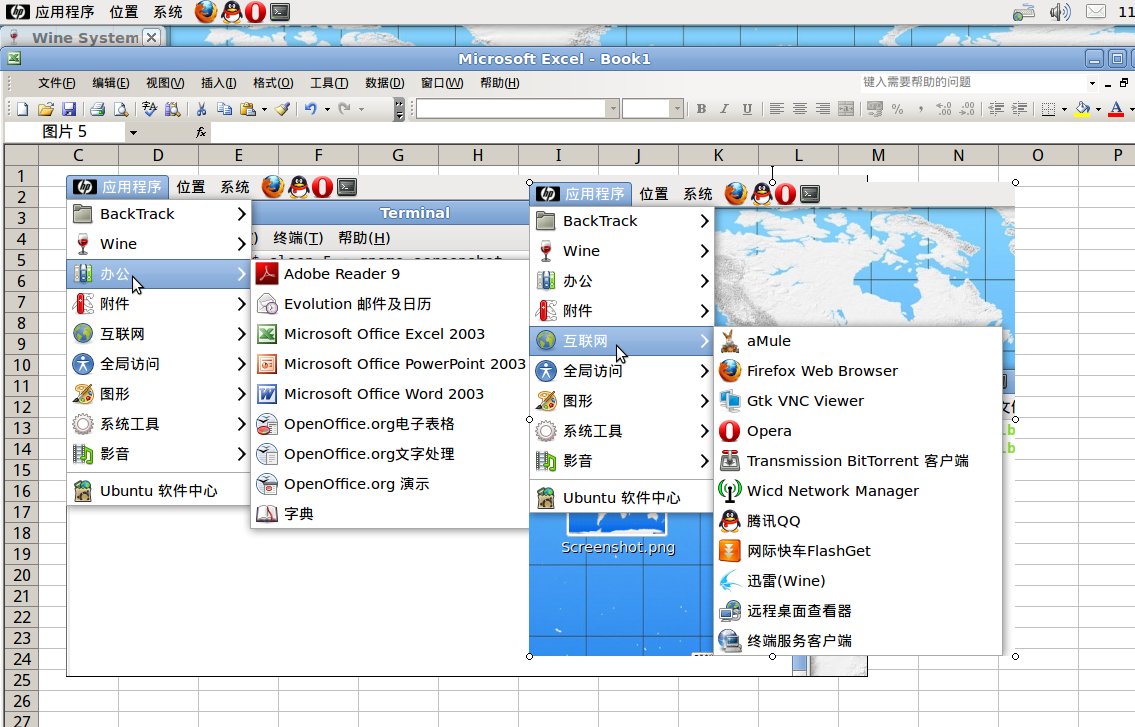Apply Currency style from formatting toolbar

874,109
